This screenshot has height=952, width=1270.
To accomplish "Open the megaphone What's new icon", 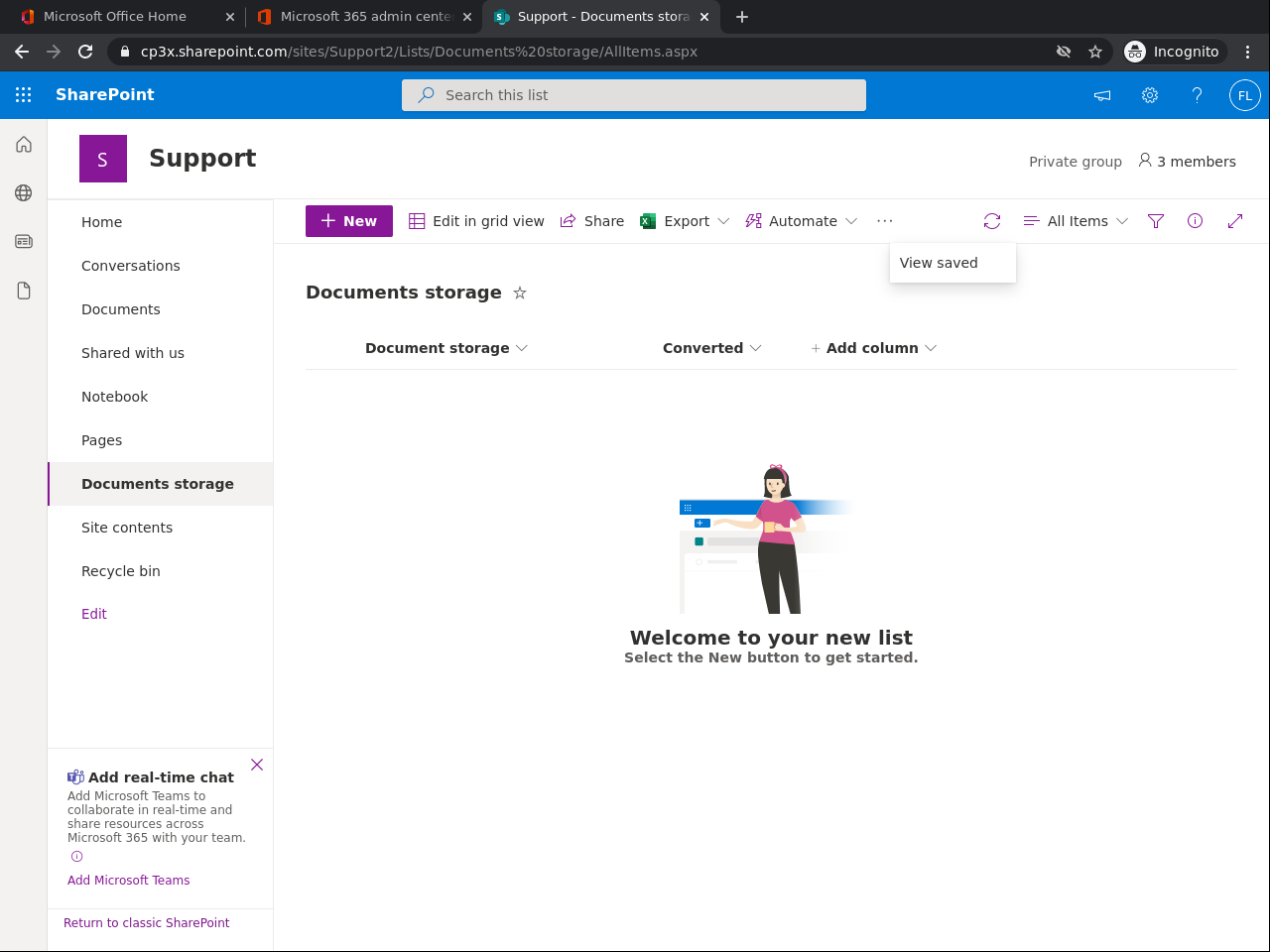I will [x=1102, y=95].
